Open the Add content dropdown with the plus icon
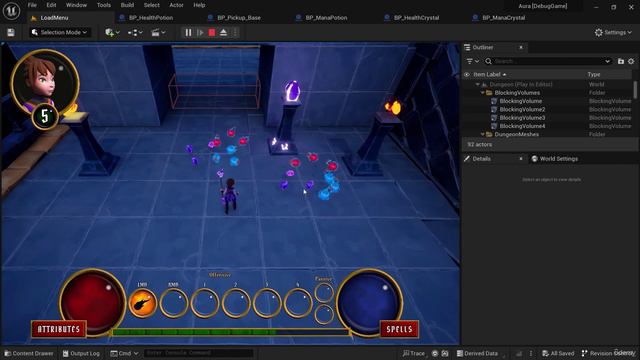Image resolution: width=640 pixels, height=360 pixels. [x=112, y=33]
